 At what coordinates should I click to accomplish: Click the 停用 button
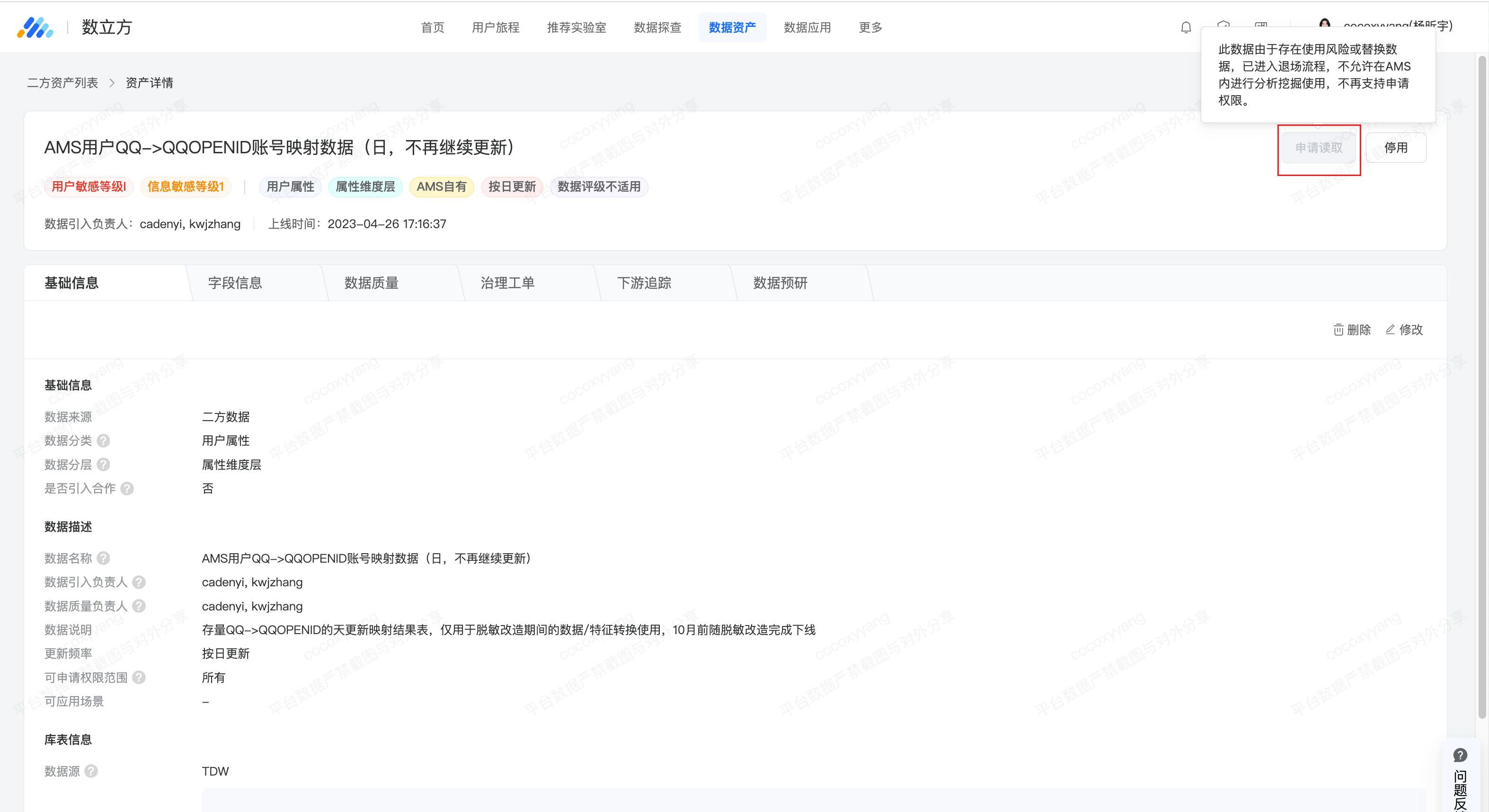1395,148
